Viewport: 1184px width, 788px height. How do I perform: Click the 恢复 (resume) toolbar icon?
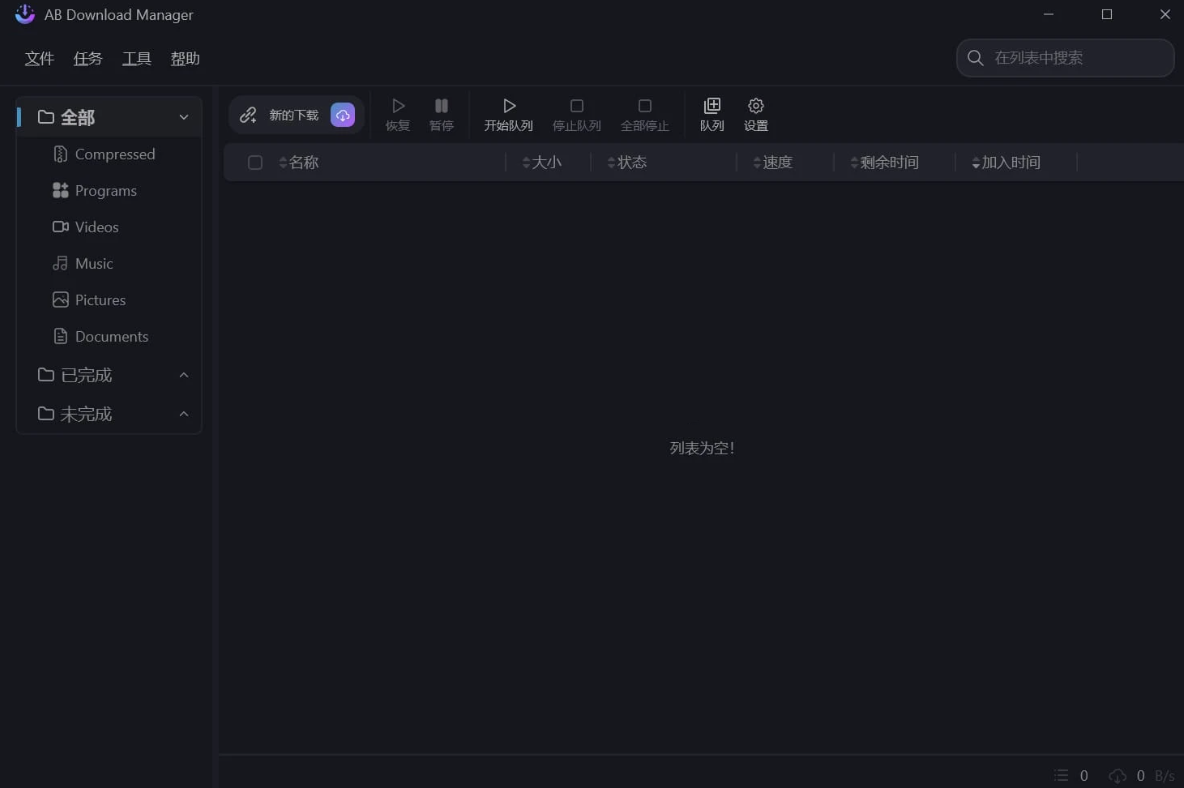[x=398, y=112]
